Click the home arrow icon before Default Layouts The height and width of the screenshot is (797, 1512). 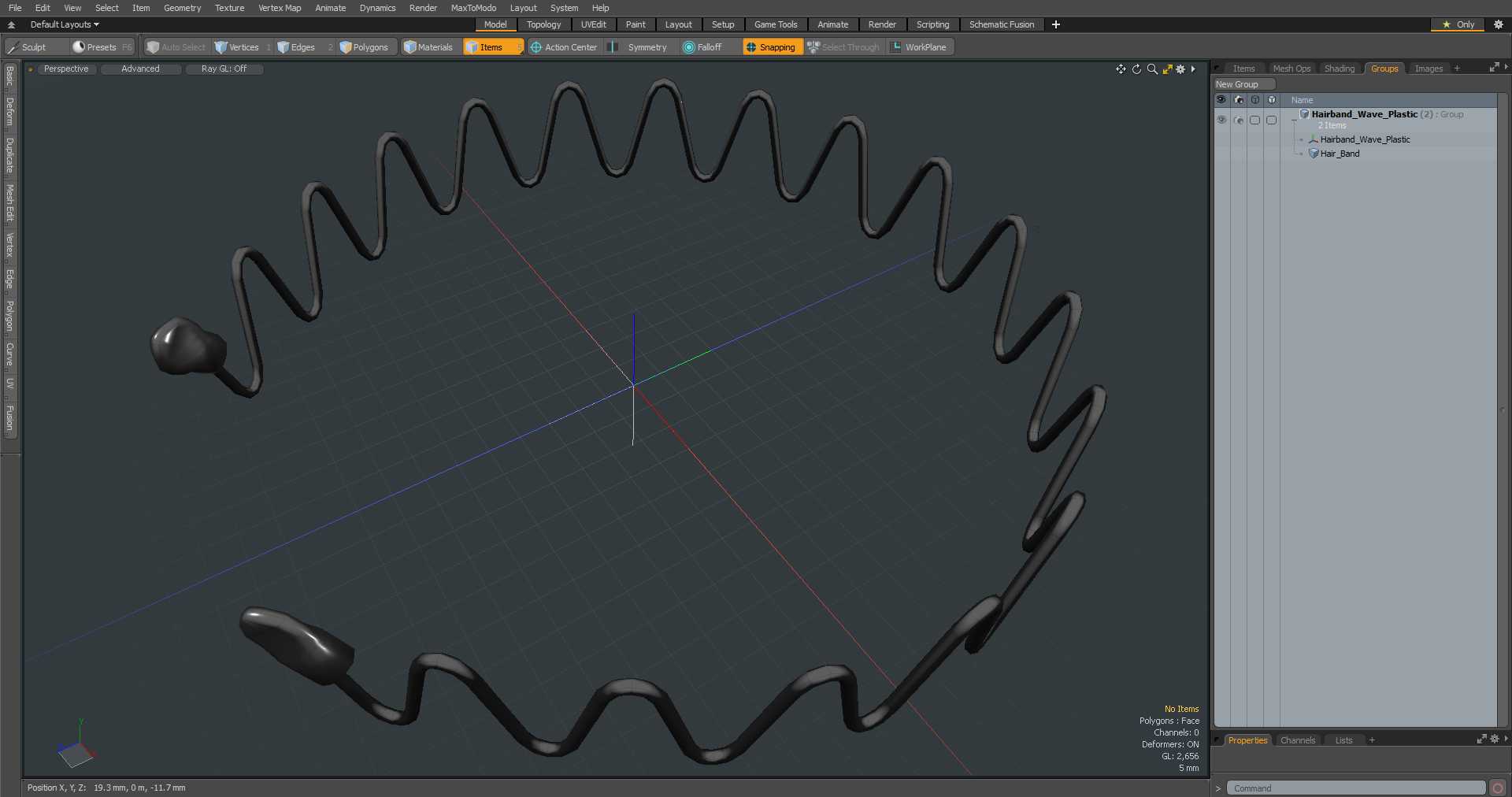(x=11, y=24)
